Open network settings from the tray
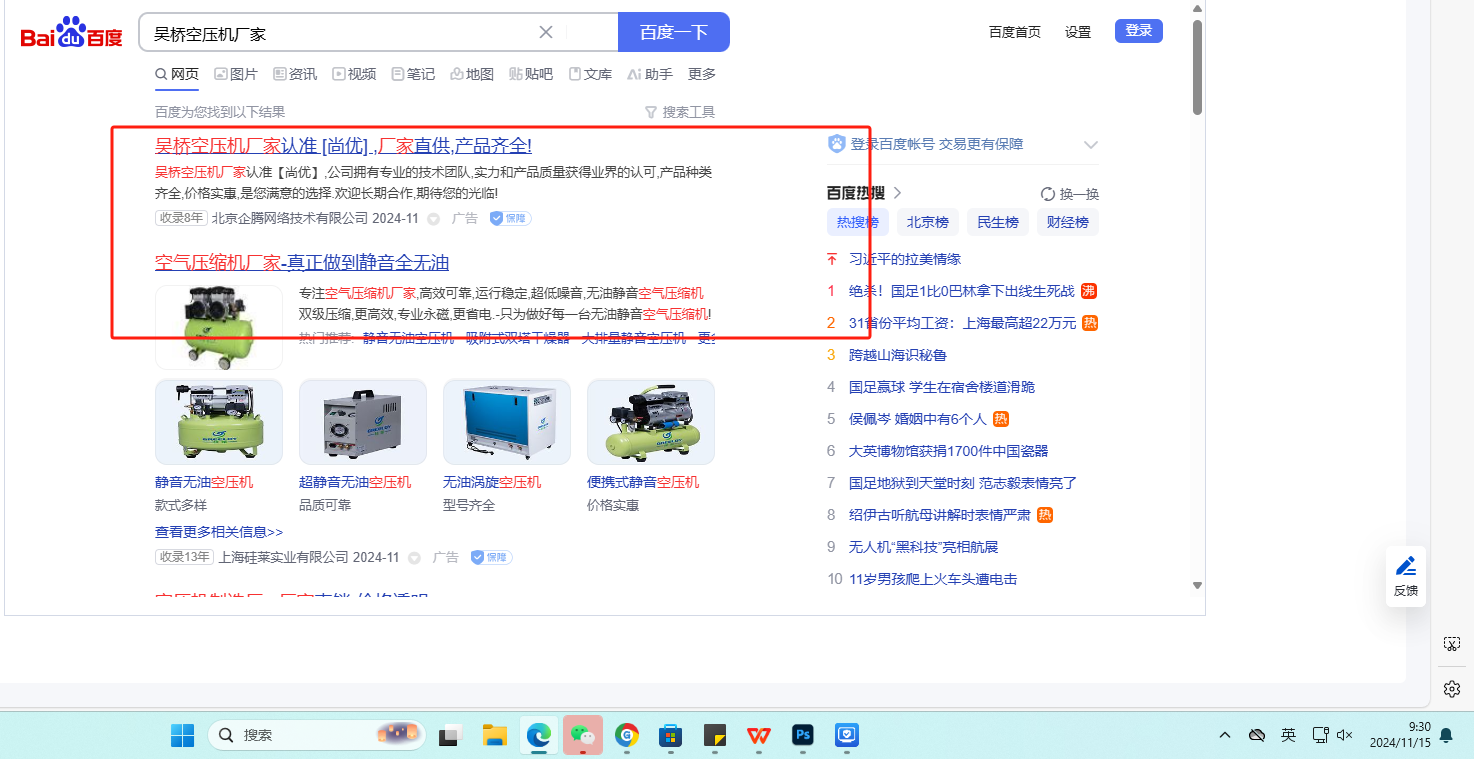 (x=1320, y=735)
